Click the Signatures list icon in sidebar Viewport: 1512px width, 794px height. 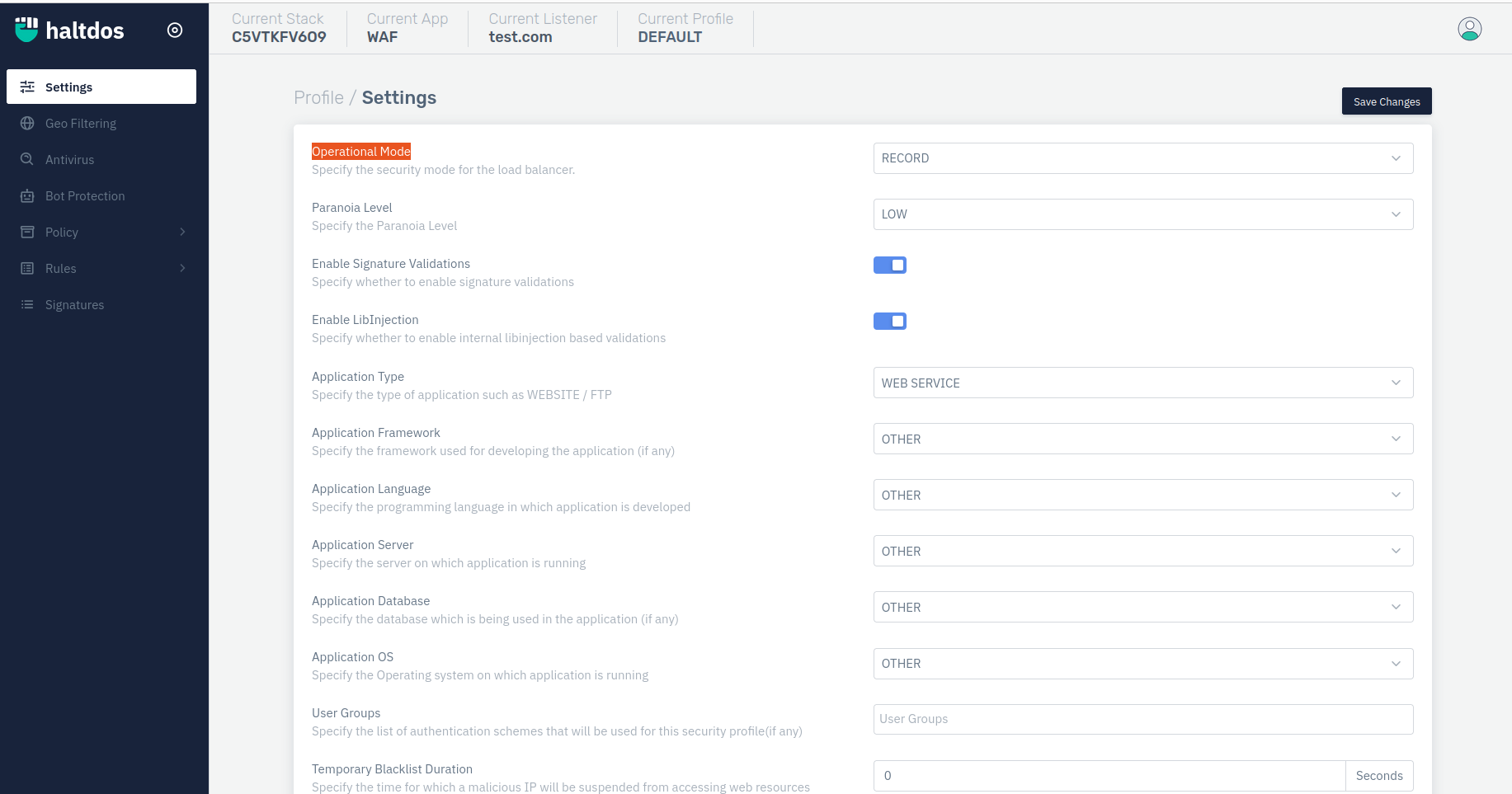(x=27, y=304)
